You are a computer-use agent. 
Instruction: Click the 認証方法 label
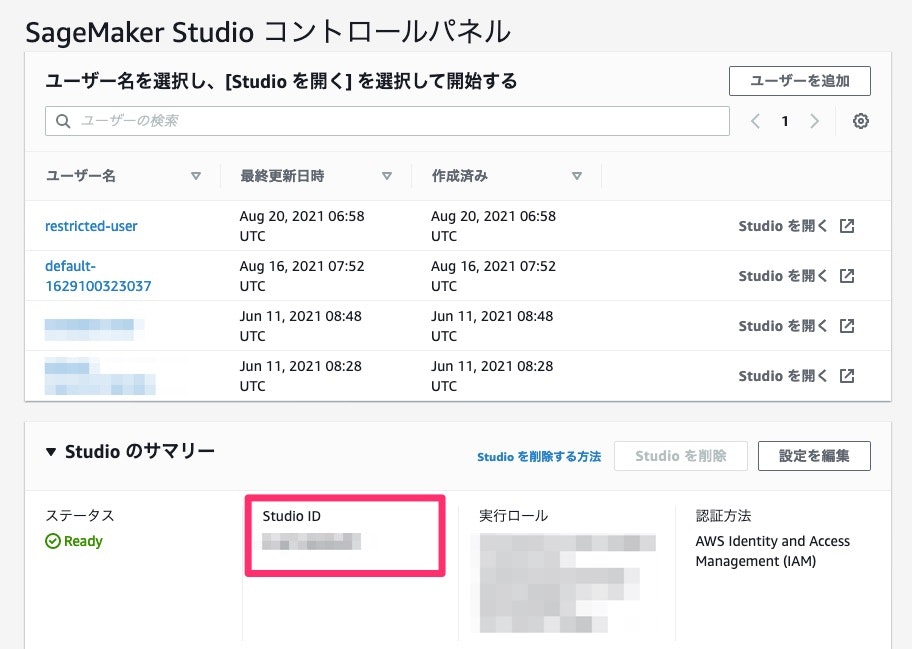pyautogui.click(x=723, y=516)
